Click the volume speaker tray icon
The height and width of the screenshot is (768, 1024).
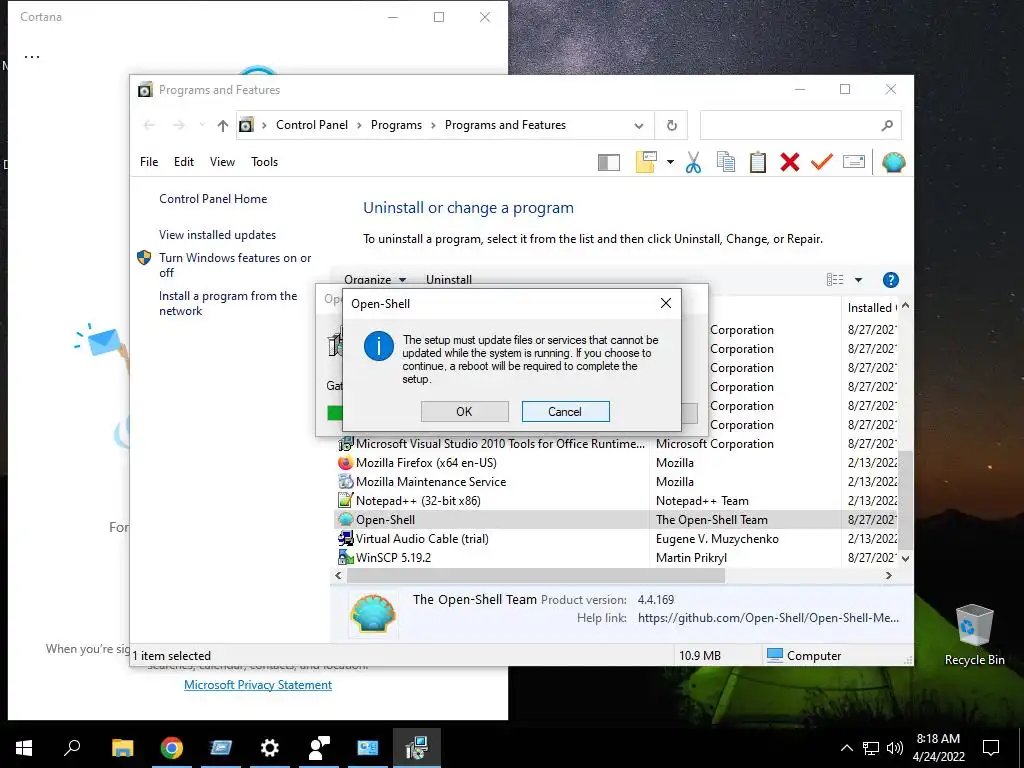pos(895,748)
